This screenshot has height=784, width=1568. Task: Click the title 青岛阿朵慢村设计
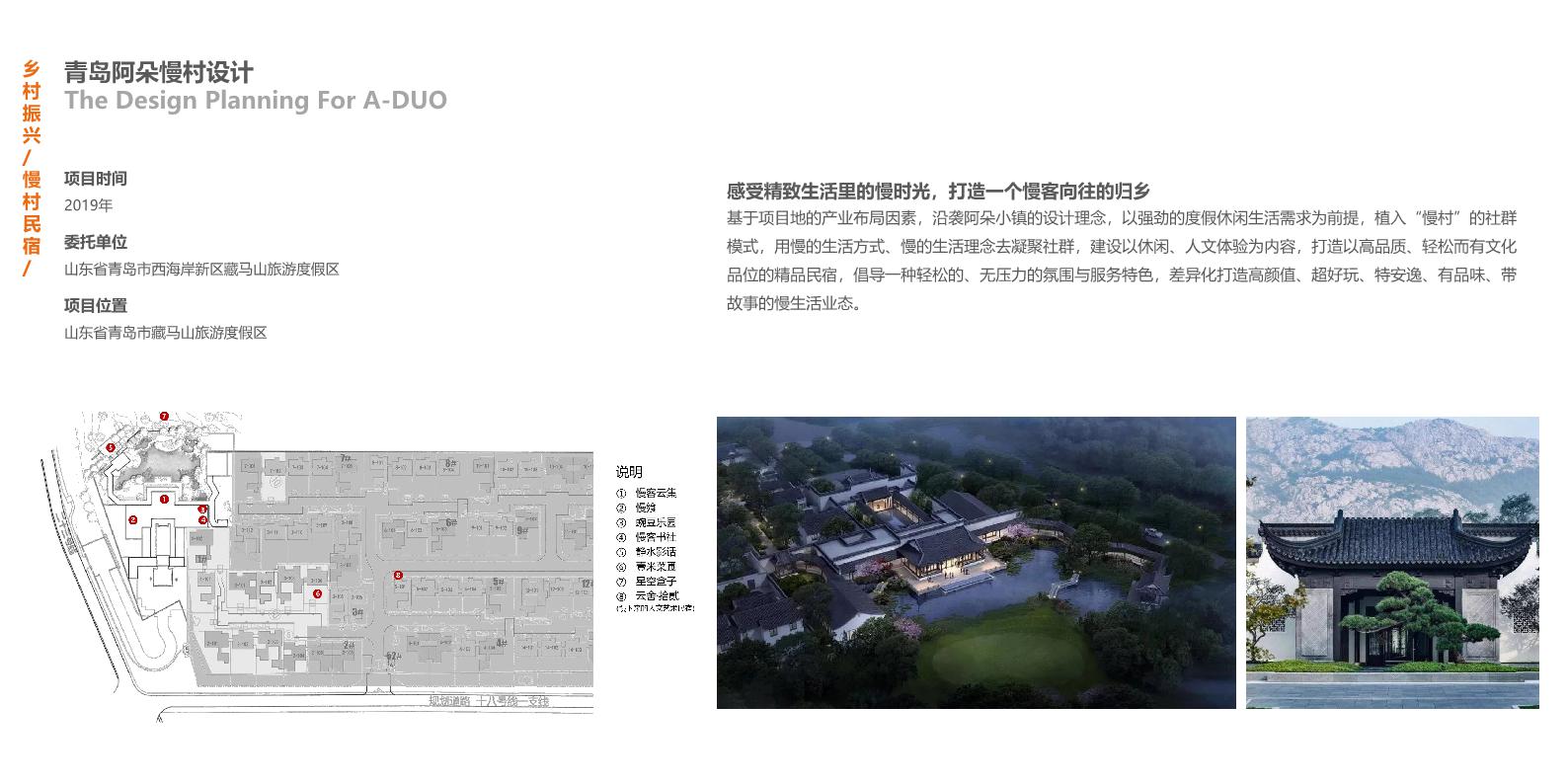coord(159,72)
